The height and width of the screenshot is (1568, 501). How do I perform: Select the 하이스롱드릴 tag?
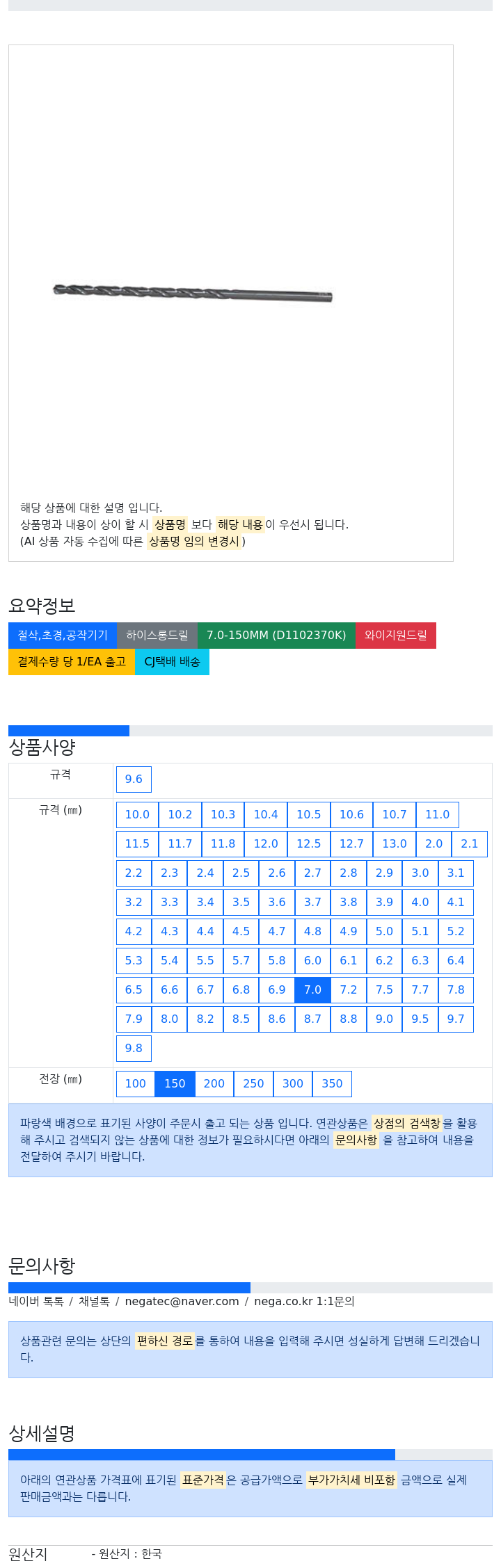pyautogui.click(x=157, y=636)
